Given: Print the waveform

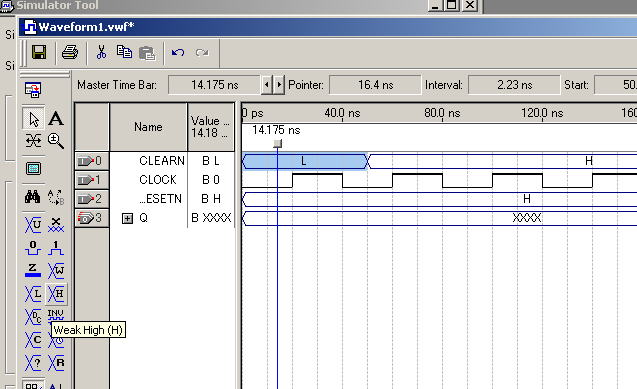Looking at the screenshot, I should (70, 53).
